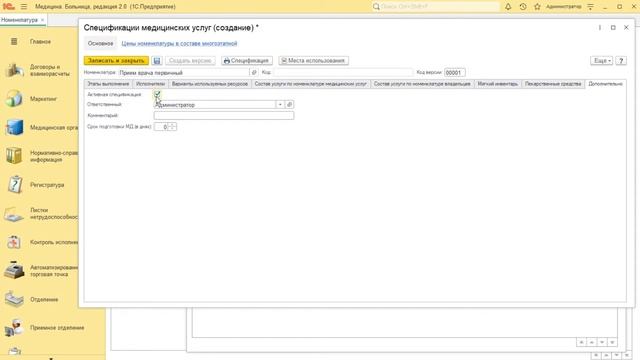Select the Дополнительно tab
Screen dimensions: 640x360
605,84
